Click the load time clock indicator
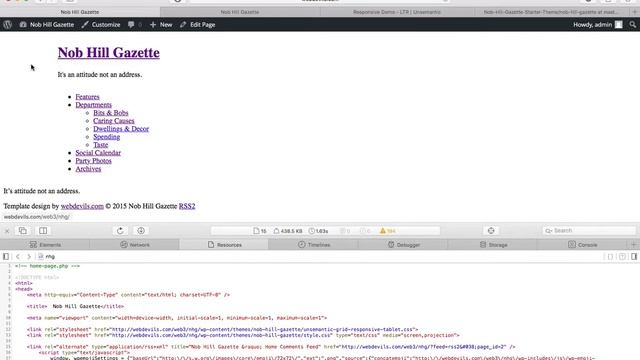Screen dimensions: 640x360 pos(318,231)
